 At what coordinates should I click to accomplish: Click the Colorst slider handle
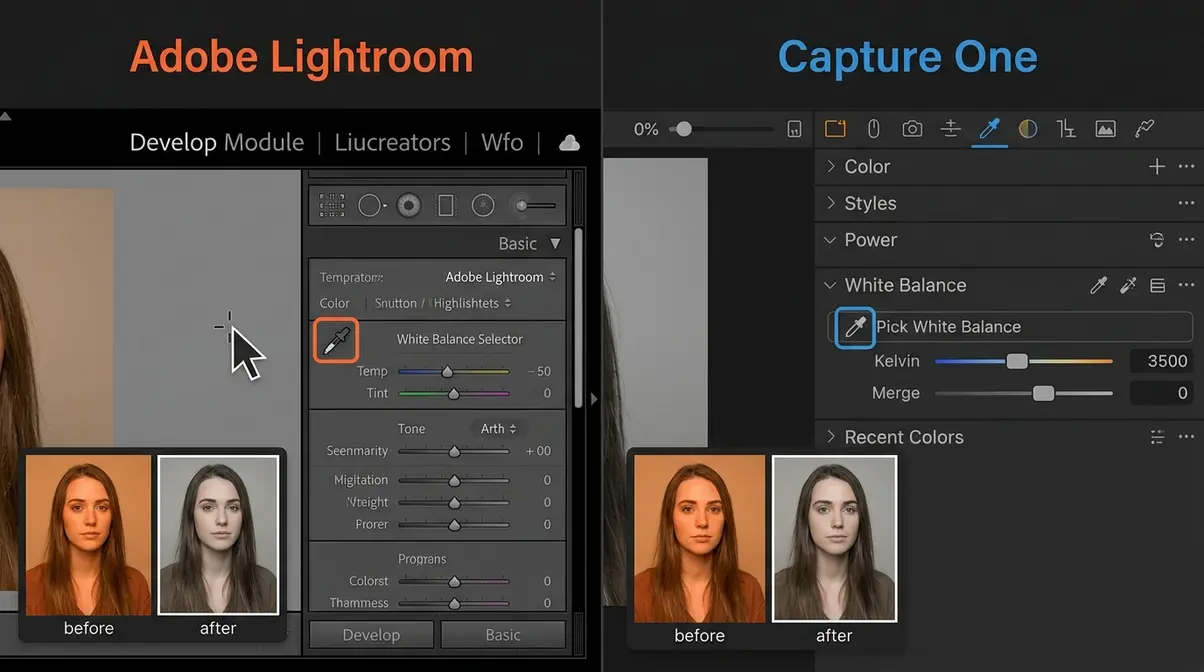click(x=454, y=582)
